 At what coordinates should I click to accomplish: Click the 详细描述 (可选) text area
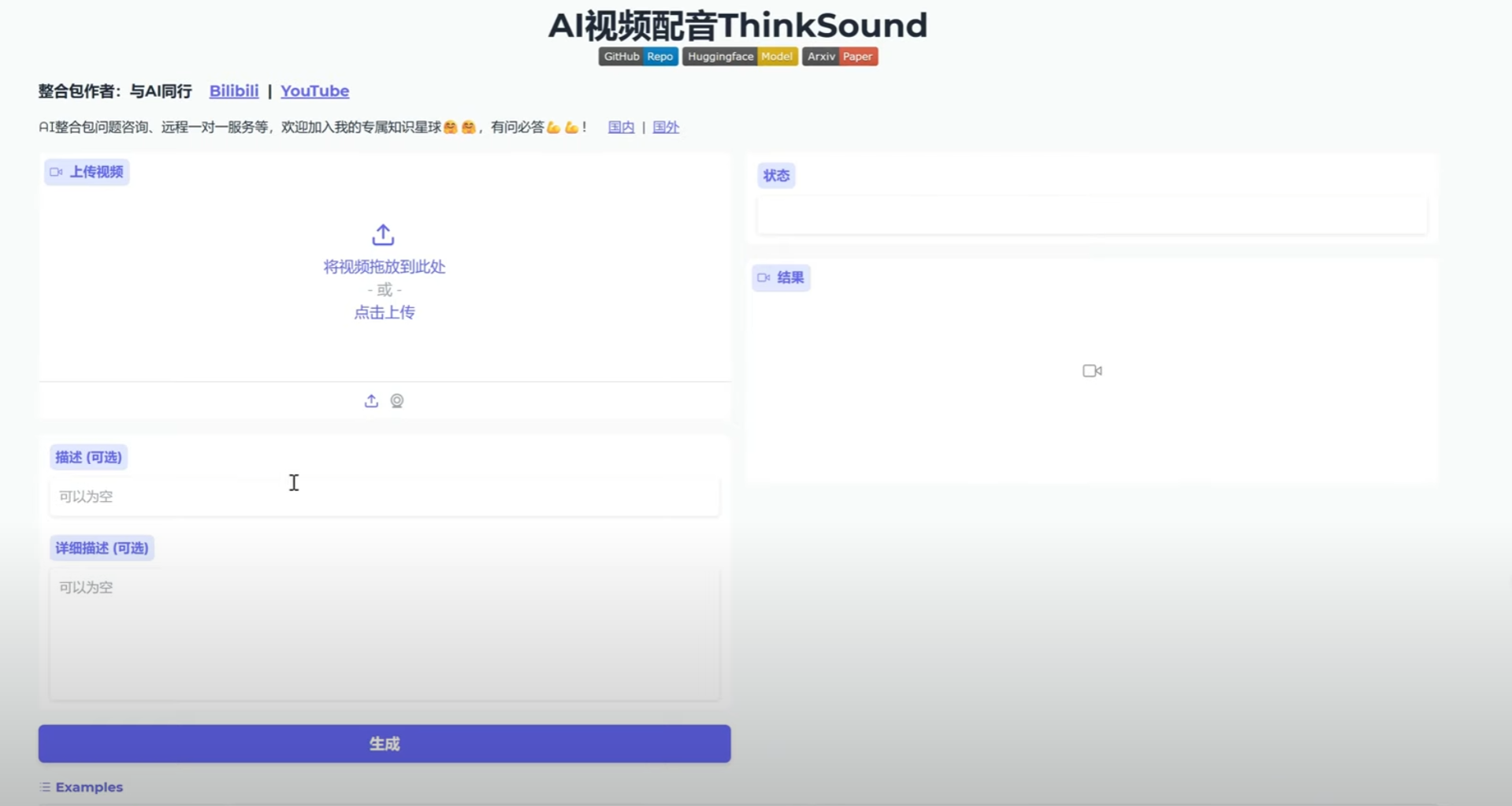[x=385, y=634]
